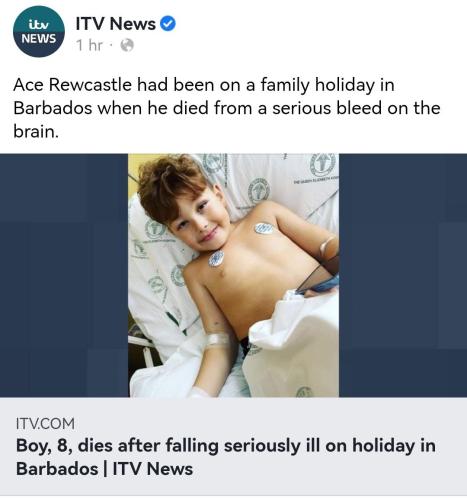Open the ITV News profile avatar
Viewport: 467px width, 500px height.
tap(39, 31)
